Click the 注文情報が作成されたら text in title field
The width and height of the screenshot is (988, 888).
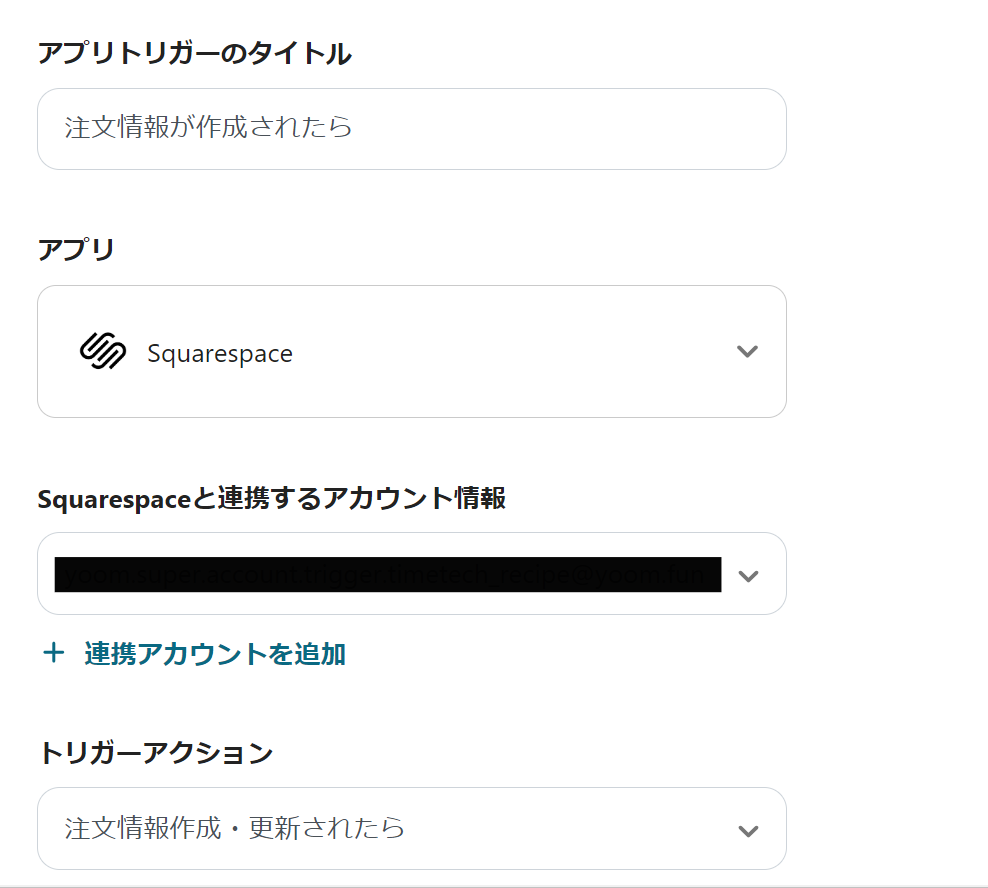tap(208, 128)
